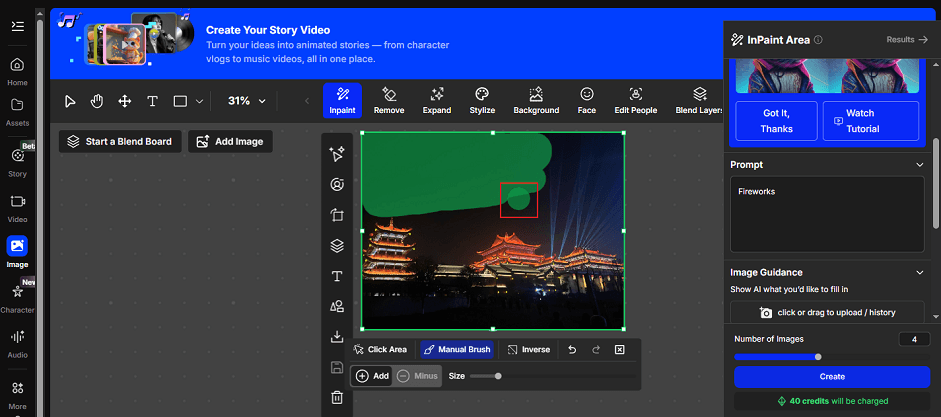Open the 31% zoom dropdown
This screenshot has width=941, height=417.
tap(246, 101)
